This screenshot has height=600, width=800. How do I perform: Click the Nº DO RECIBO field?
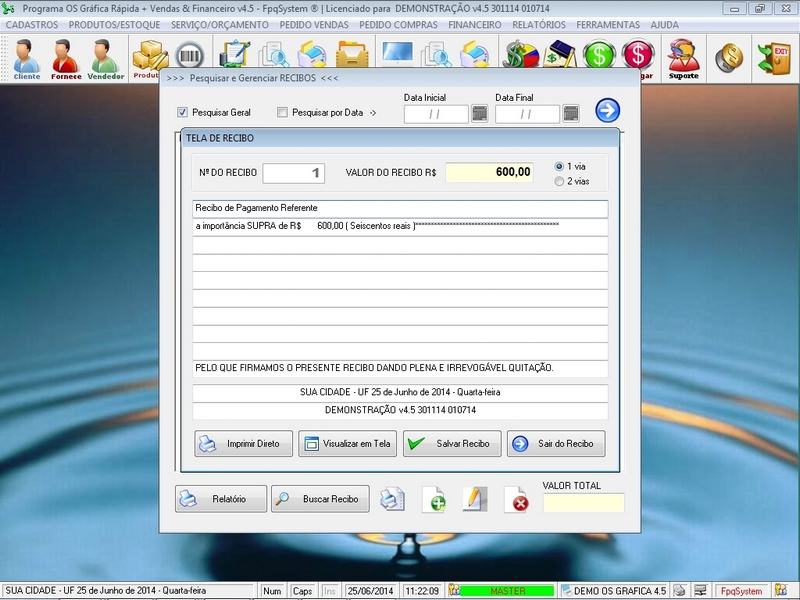point(293,173)
